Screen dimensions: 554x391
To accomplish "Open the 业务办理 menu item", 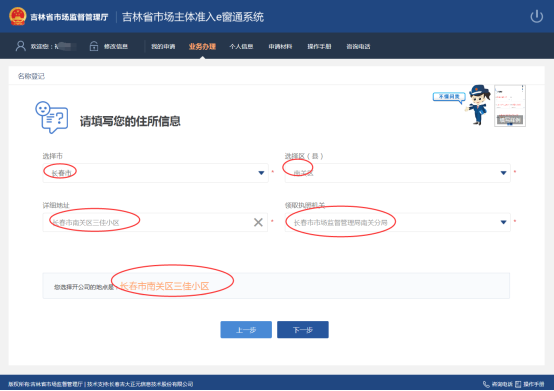I will tap(202, 46).
